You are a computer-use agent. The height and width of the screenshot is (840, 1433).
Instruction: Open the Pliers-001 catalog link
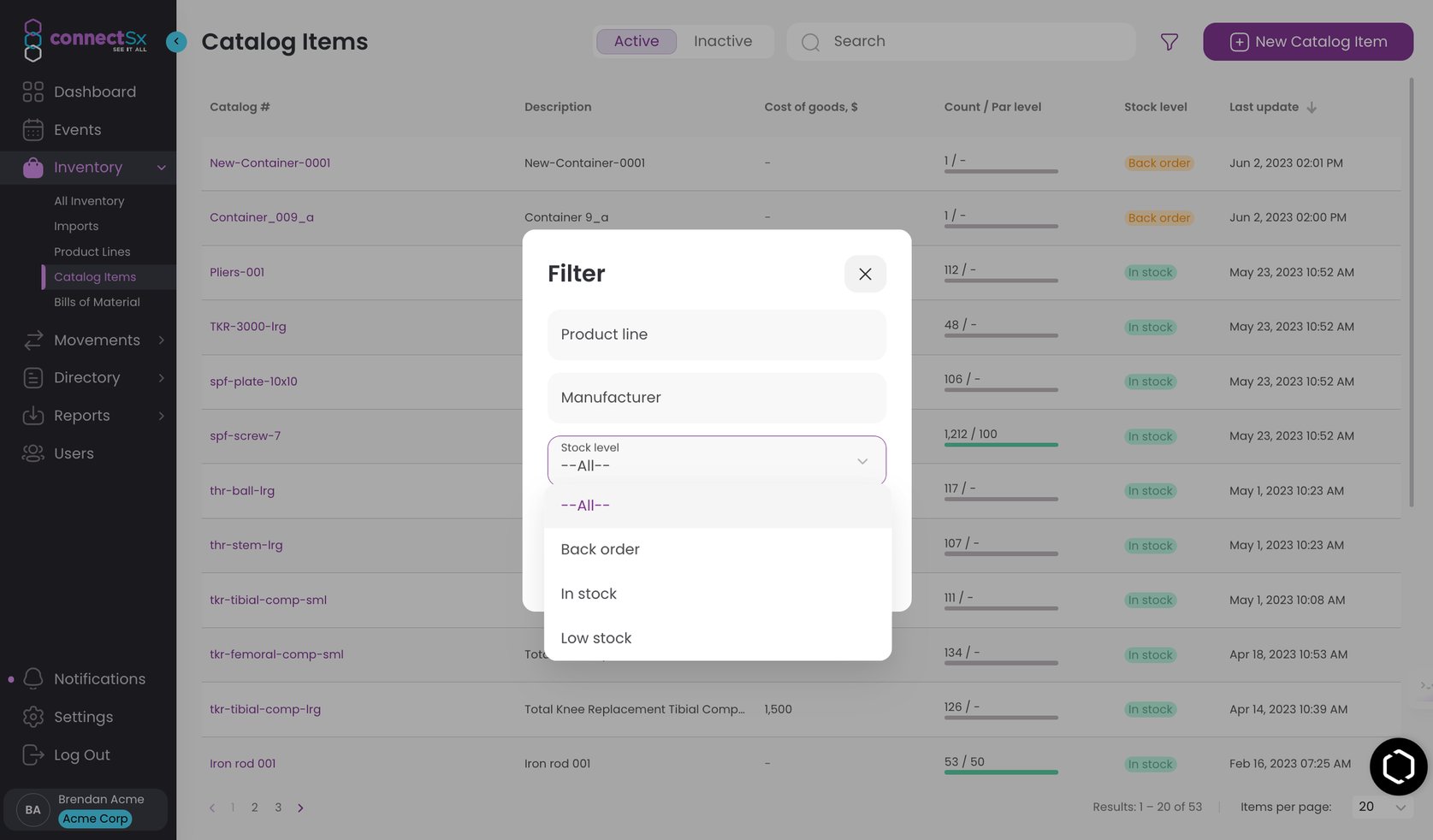(237, 272)
